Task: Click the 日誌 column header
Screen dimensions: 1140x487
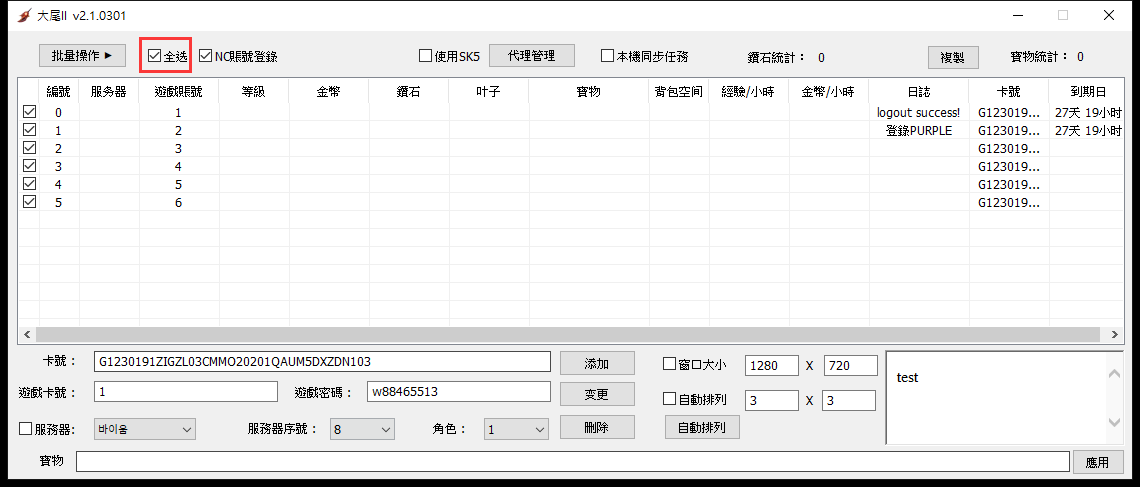Action: 918,92
